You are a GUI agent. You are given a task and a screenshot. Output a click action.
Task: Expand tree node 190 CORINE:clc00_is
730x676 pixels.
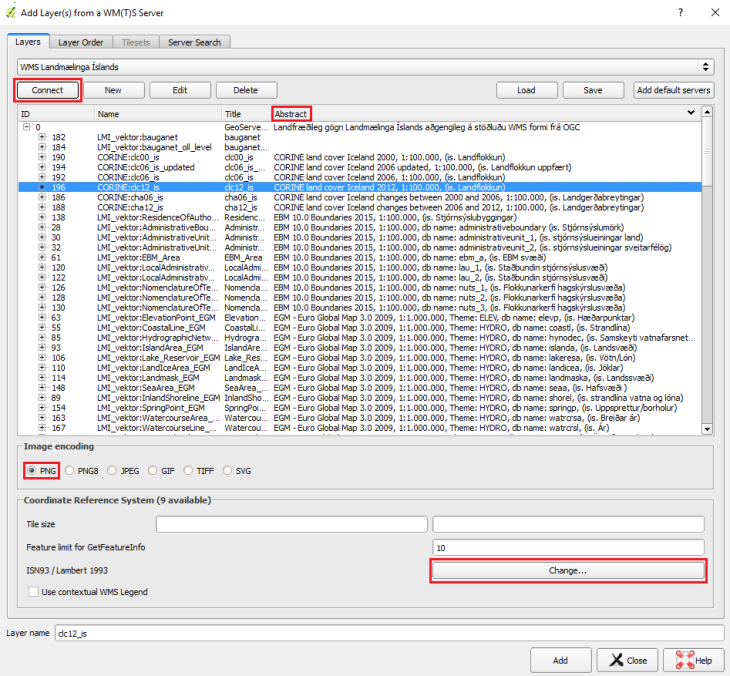pos(42,157)
